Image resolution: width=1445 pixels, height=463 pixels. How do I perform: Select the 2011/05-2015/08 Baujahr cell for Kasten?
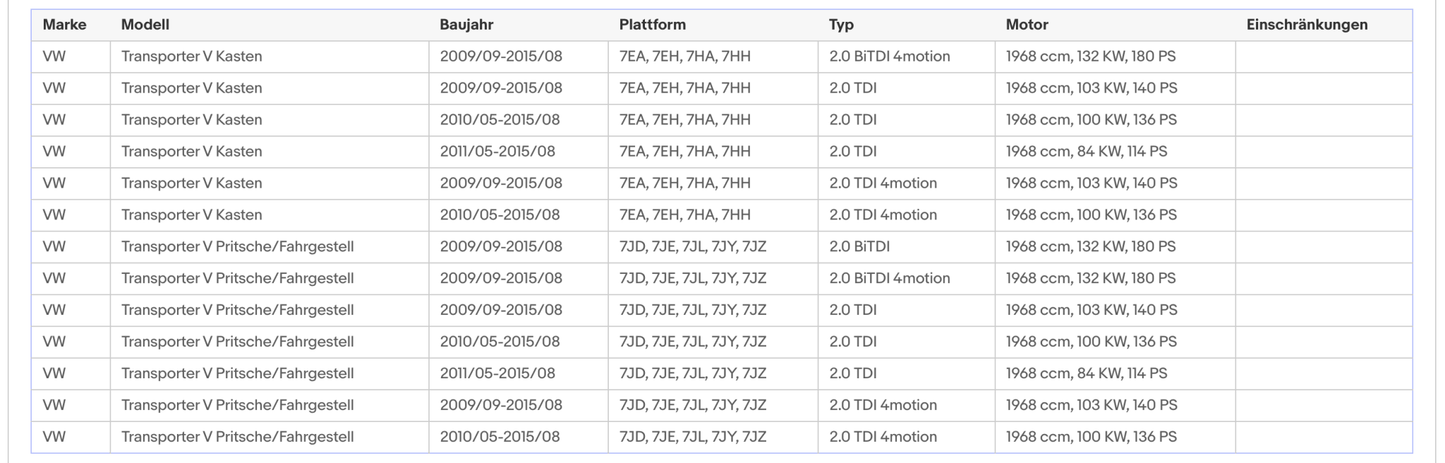[x=498, y=152]
